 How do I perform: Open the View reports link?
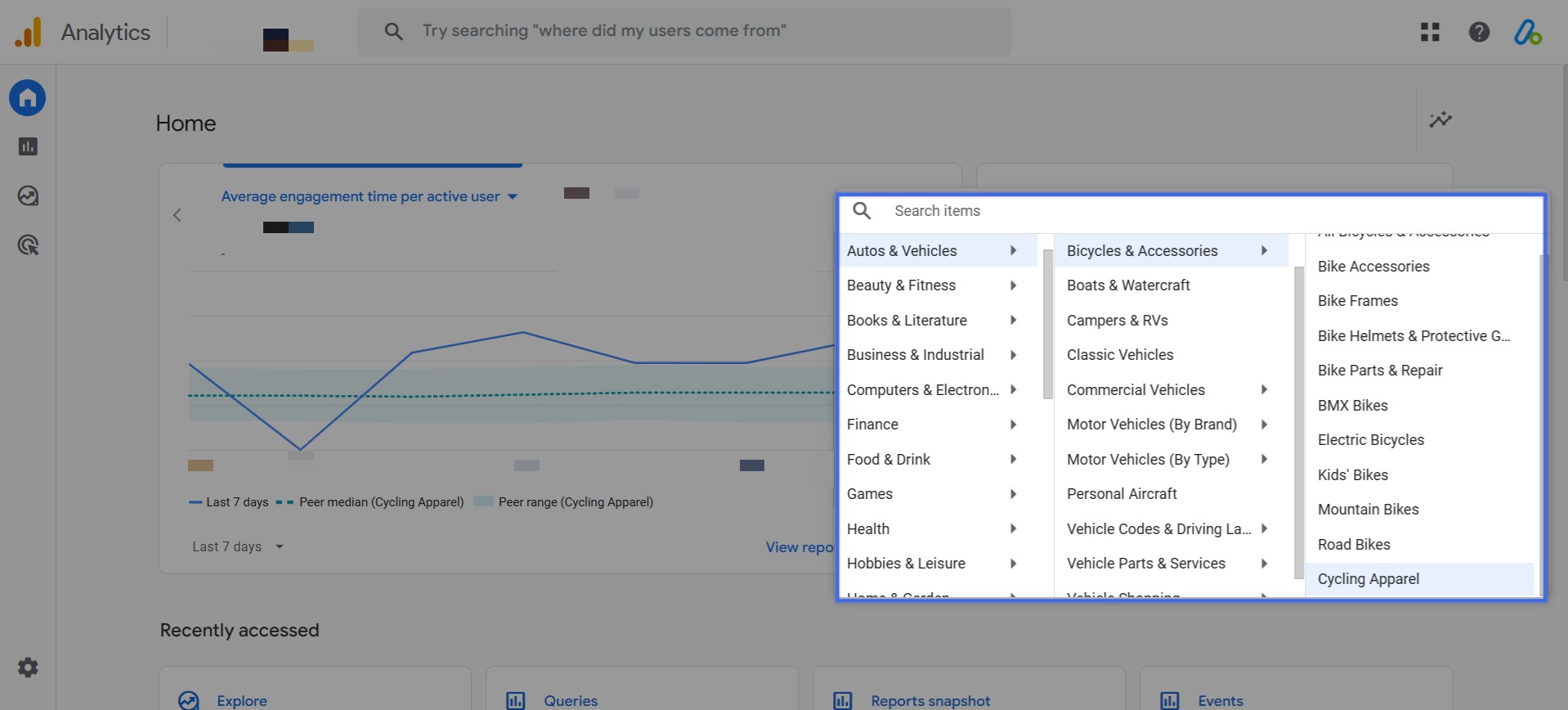click(800, 547)
